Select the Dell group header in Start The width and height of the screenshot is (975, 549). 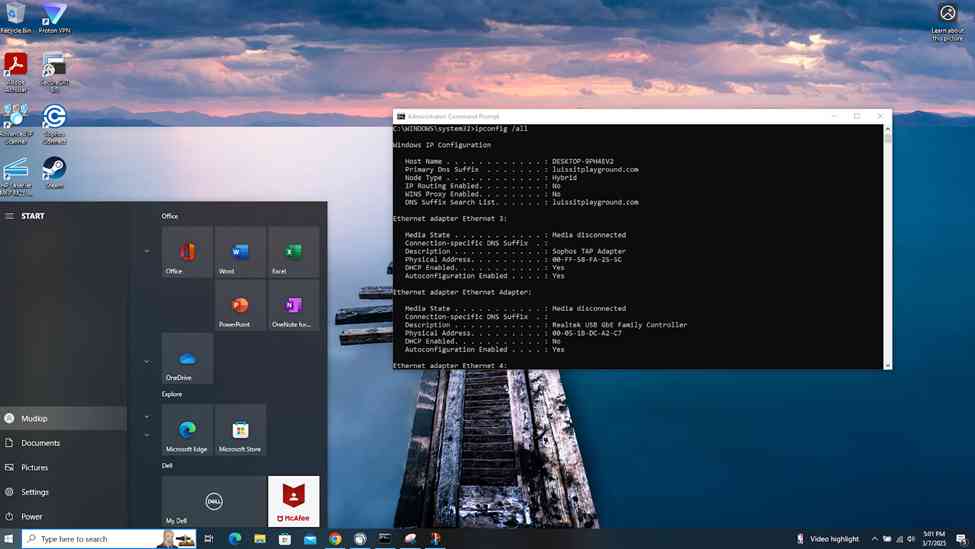[x=167, y=465]
